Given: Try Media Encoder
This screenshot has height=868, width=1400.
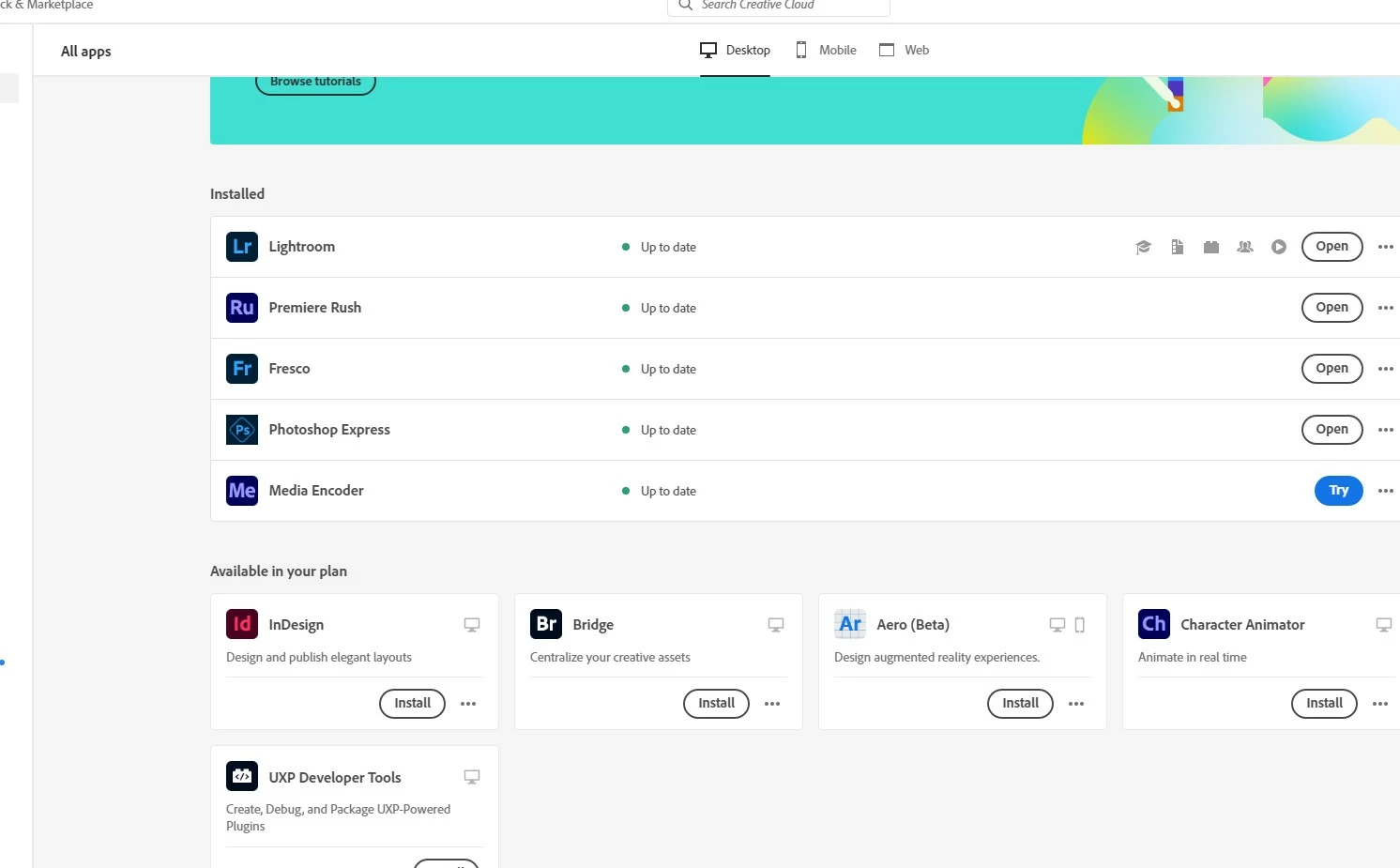Looking at the screenshot, I should click(1339, 491).
